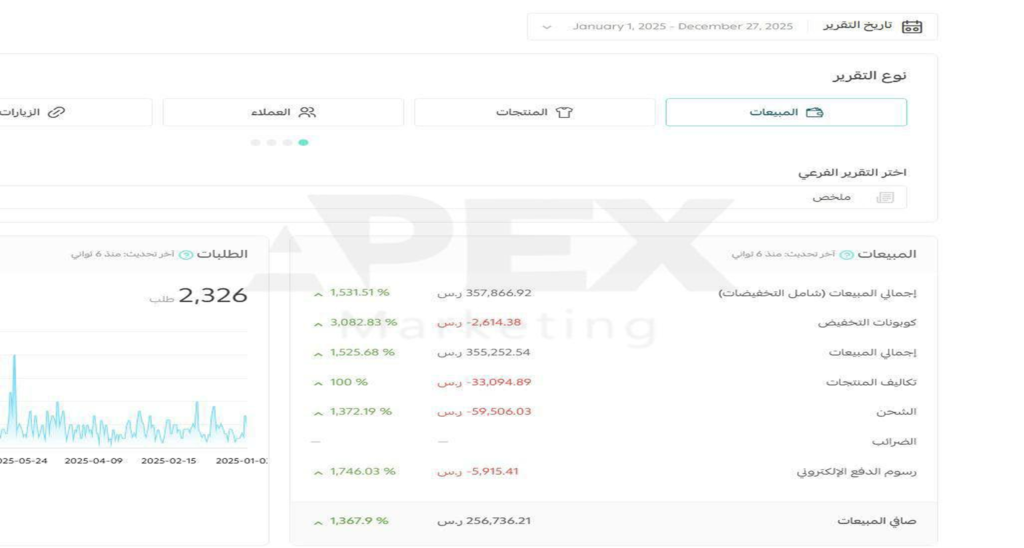Image resolution: width=1024 pixels, height=548 pixels.
Task: Expand the date range chevron arrow
Action: click(x=546, y=27)
